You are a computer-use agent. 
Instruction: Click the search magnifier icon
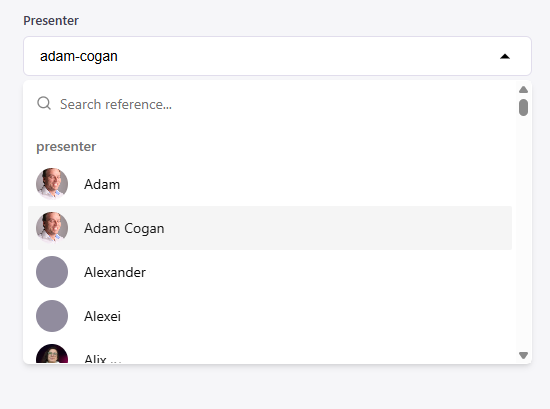coord(44,103)
